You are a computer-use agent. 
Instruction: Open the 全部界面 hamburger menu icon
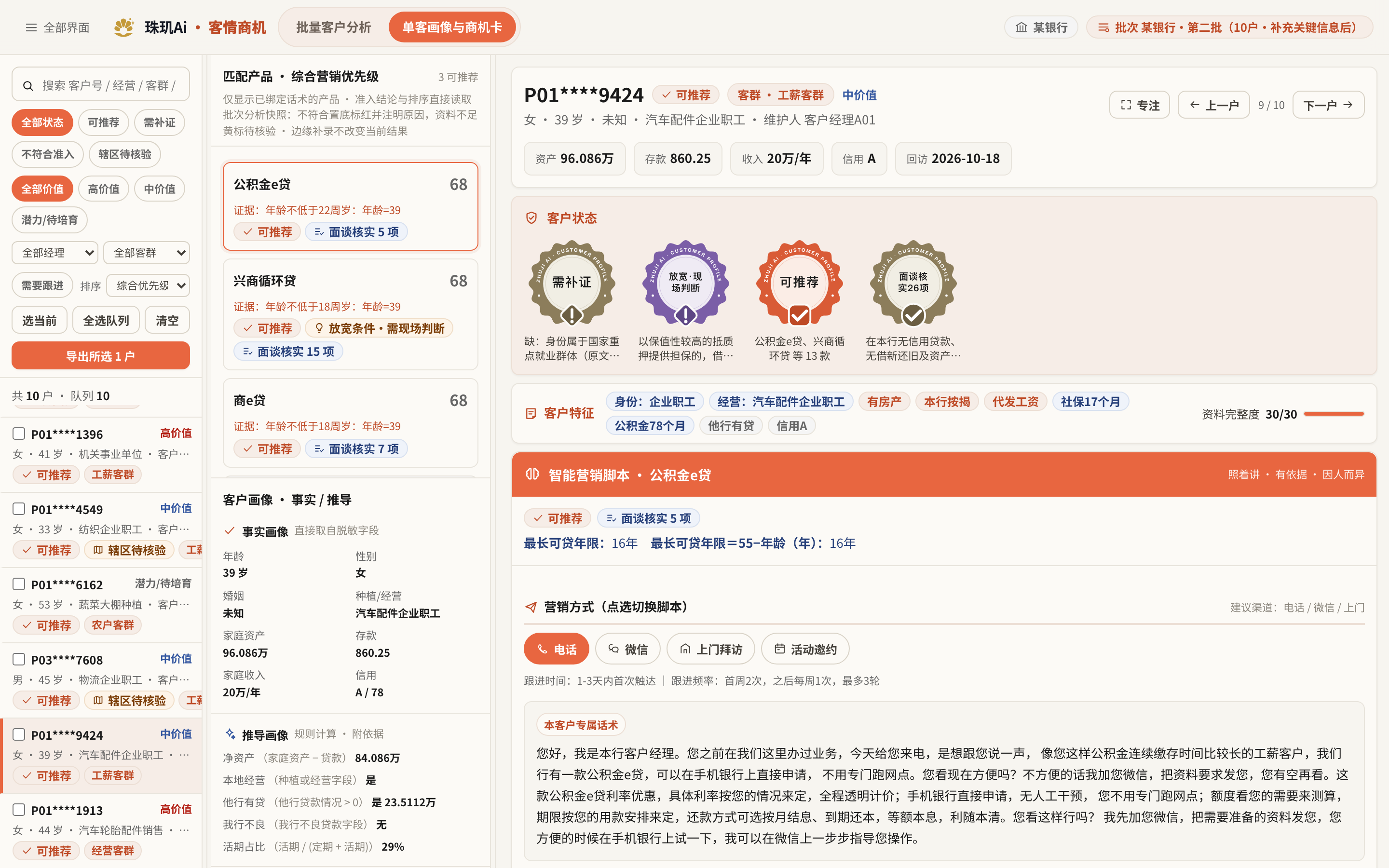[x=31, y=27]
